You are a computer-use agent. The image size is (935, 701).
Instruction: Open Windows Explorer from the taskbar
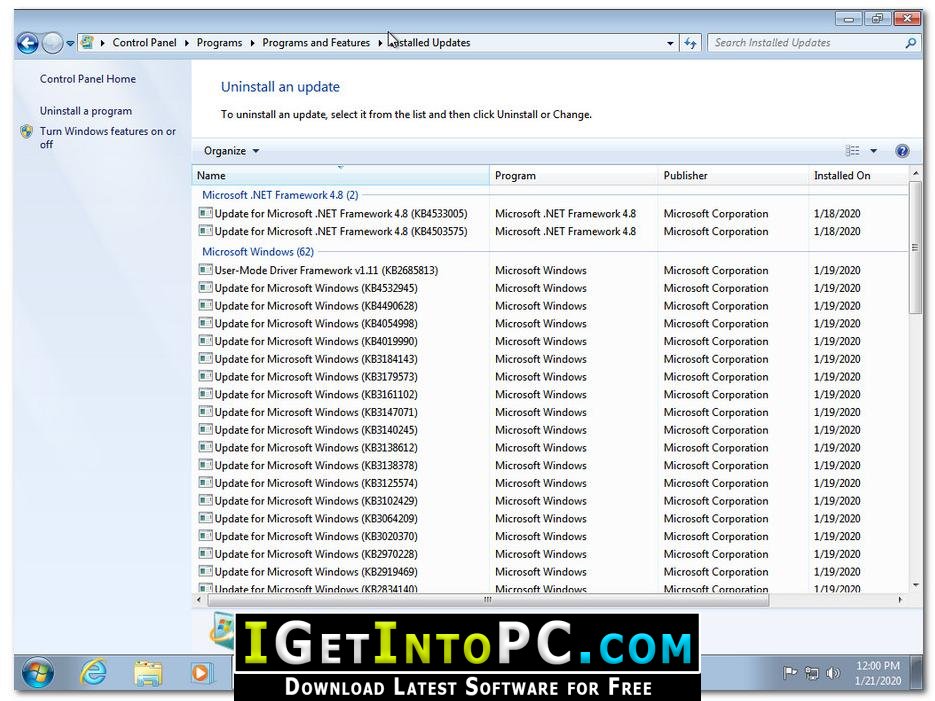(x=147, y=674)
